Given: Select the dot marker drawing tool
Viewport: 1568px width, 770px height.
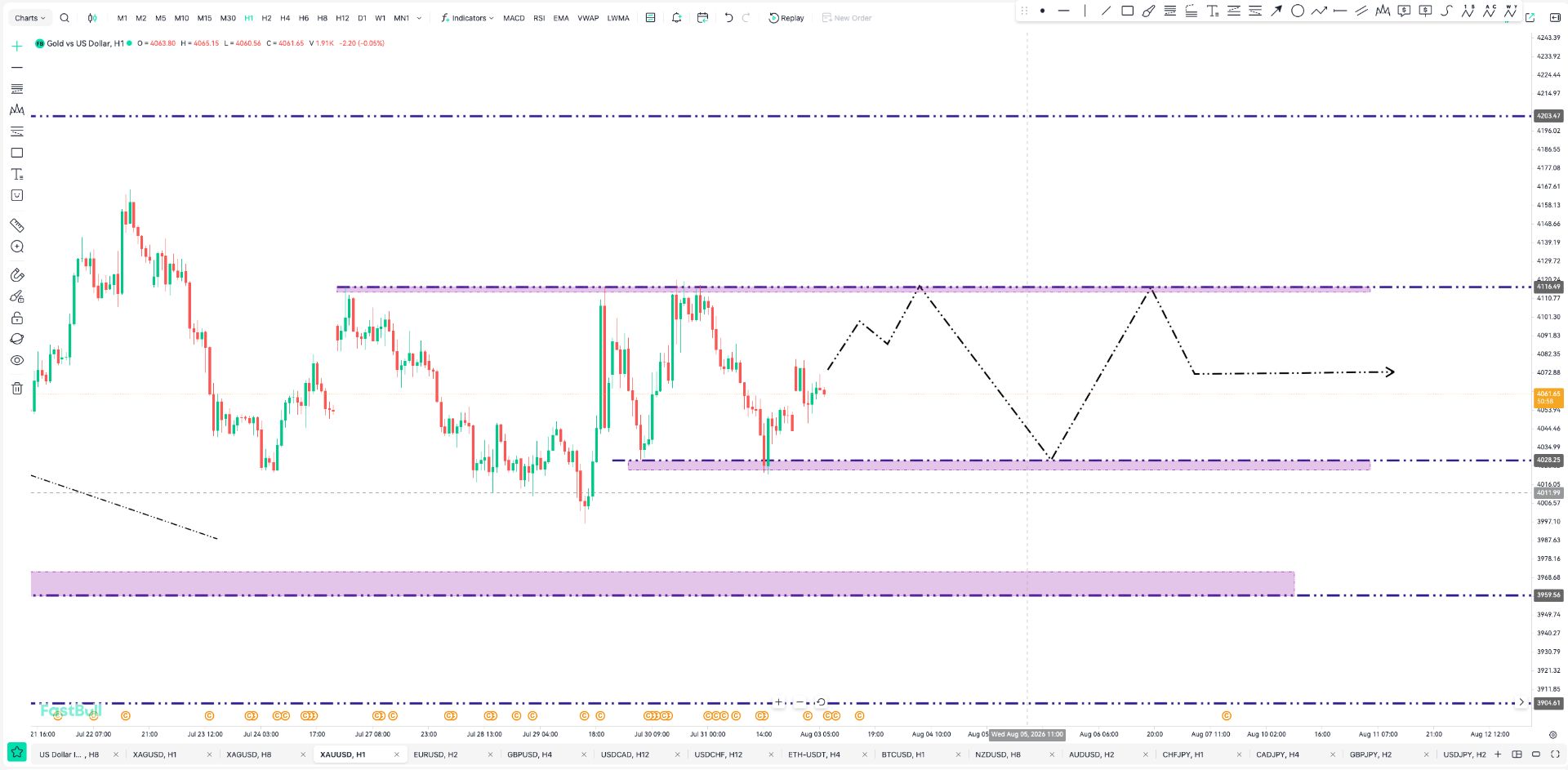Looking at the screenshot, I should pyautogui.click(x=1042, y=11).
